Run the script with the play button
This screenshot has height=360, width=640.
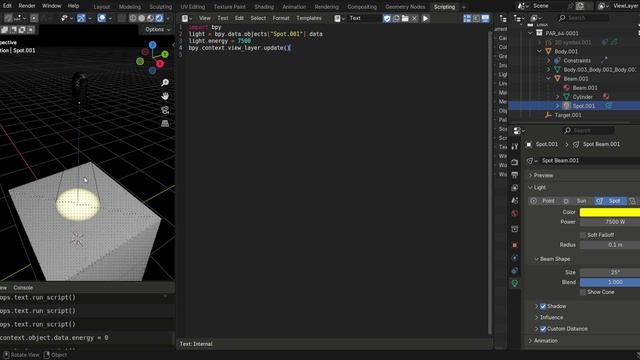[425, 18]
